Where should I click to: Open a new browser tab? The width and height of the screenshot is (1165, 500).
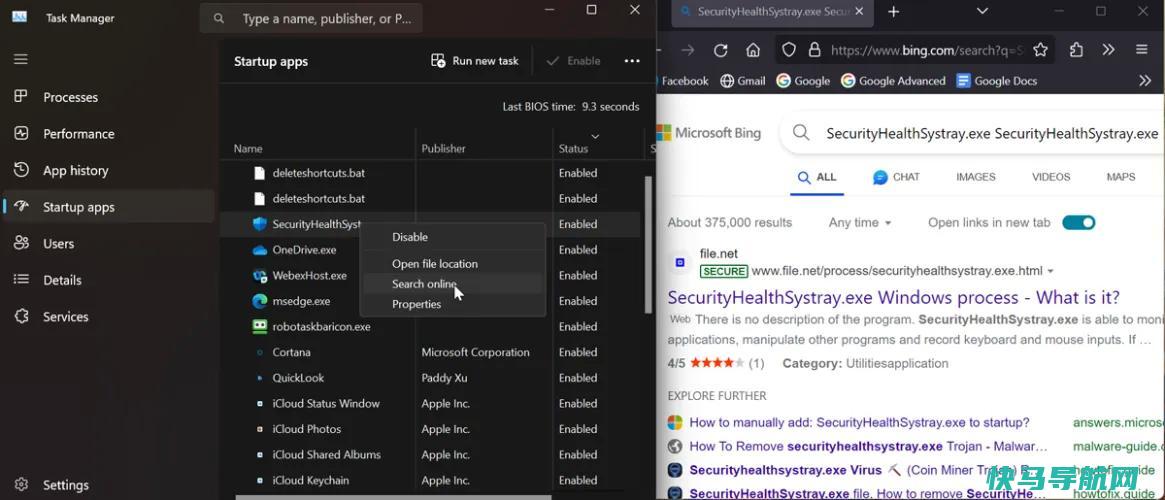[x=894, y=12]
